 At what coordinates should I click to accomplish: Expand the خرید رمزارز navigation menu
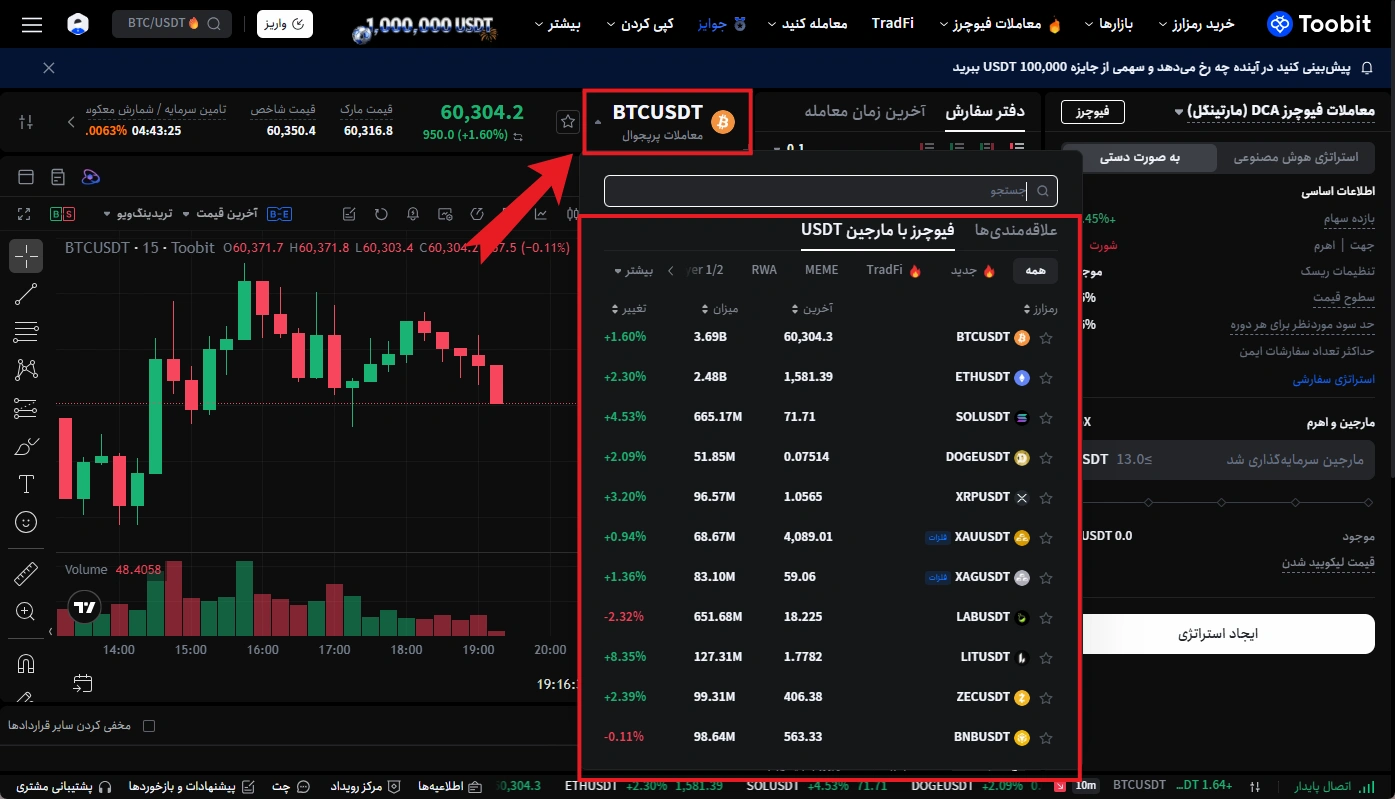pos(1196,23)
